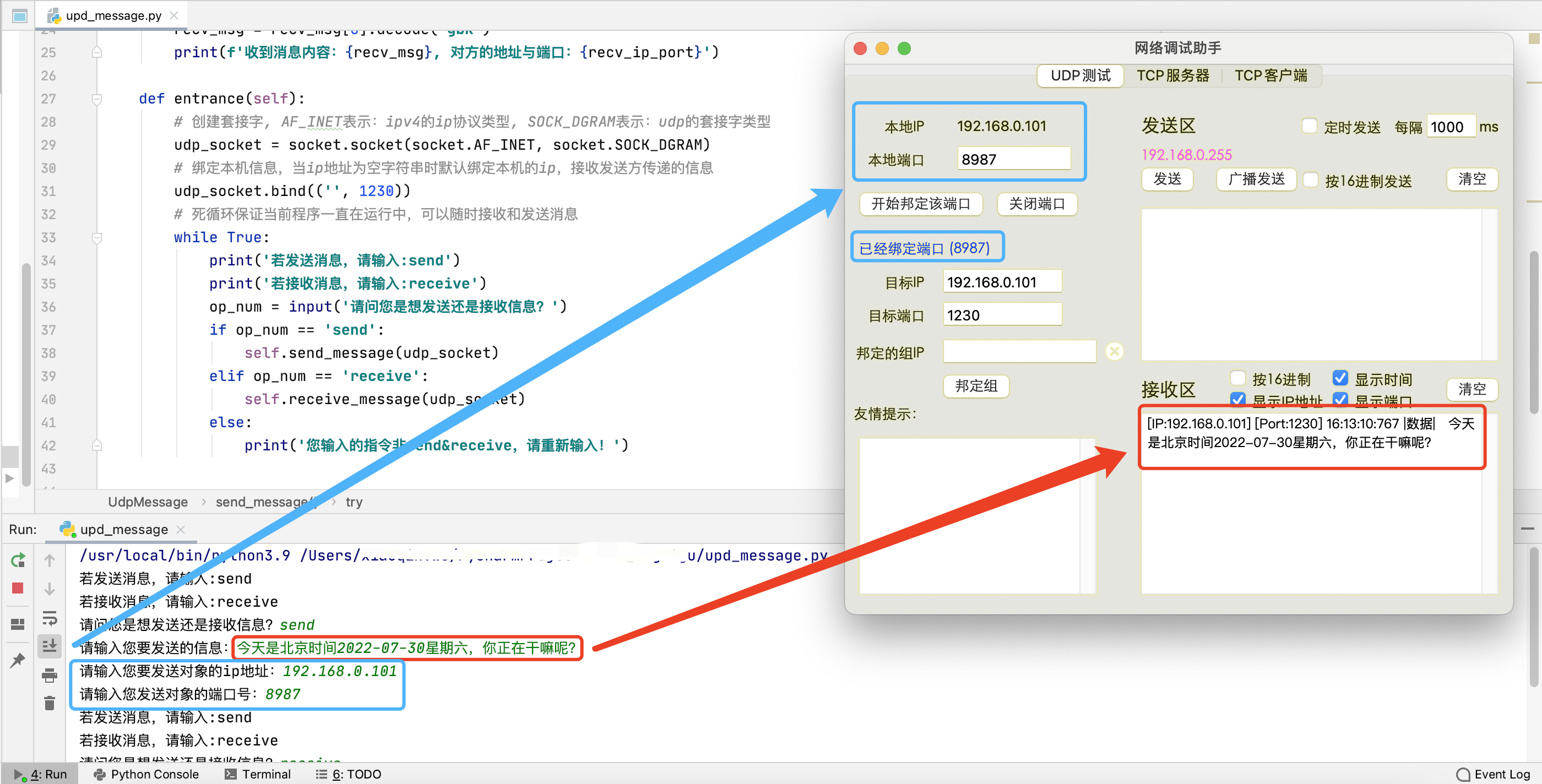Screen dimensions: 1542x784
Task: Click the layout restore icon in Run panel
Action: (x=18, y=624)
